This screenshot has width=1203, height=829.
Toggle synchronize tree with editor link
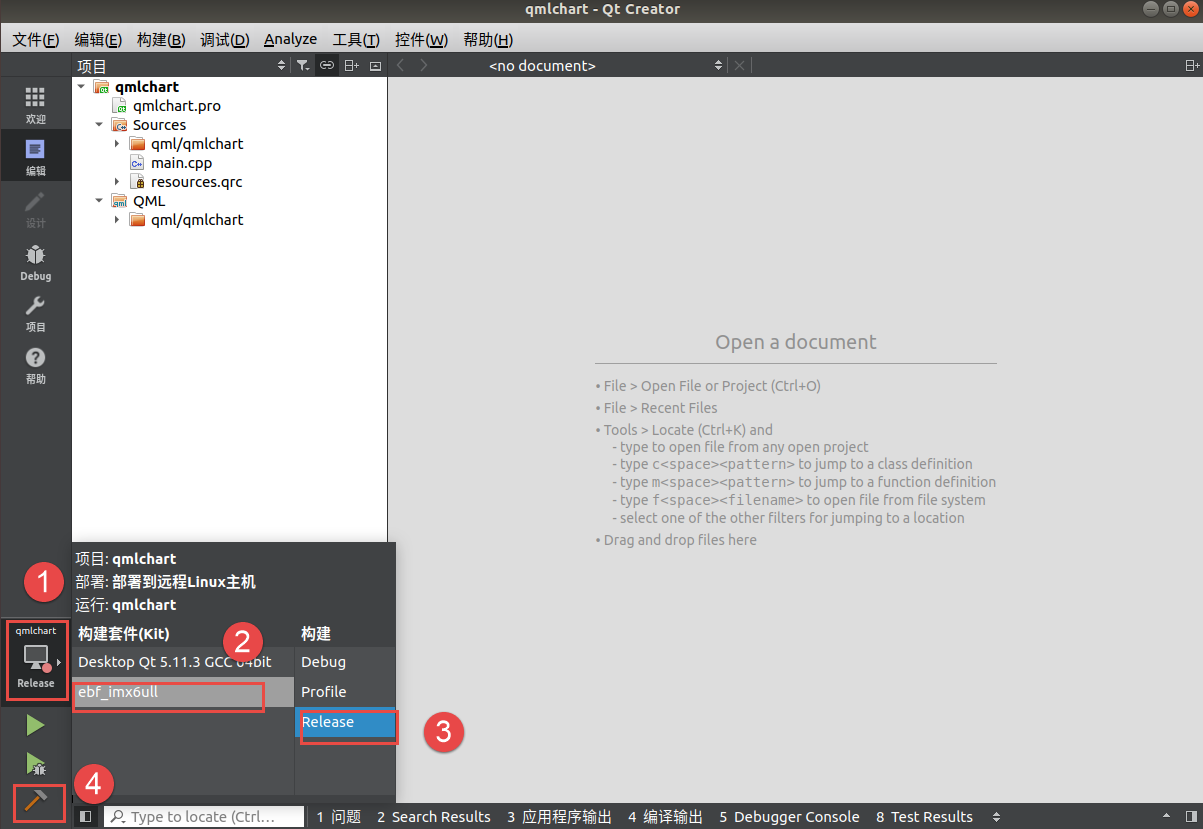(327, 66)
